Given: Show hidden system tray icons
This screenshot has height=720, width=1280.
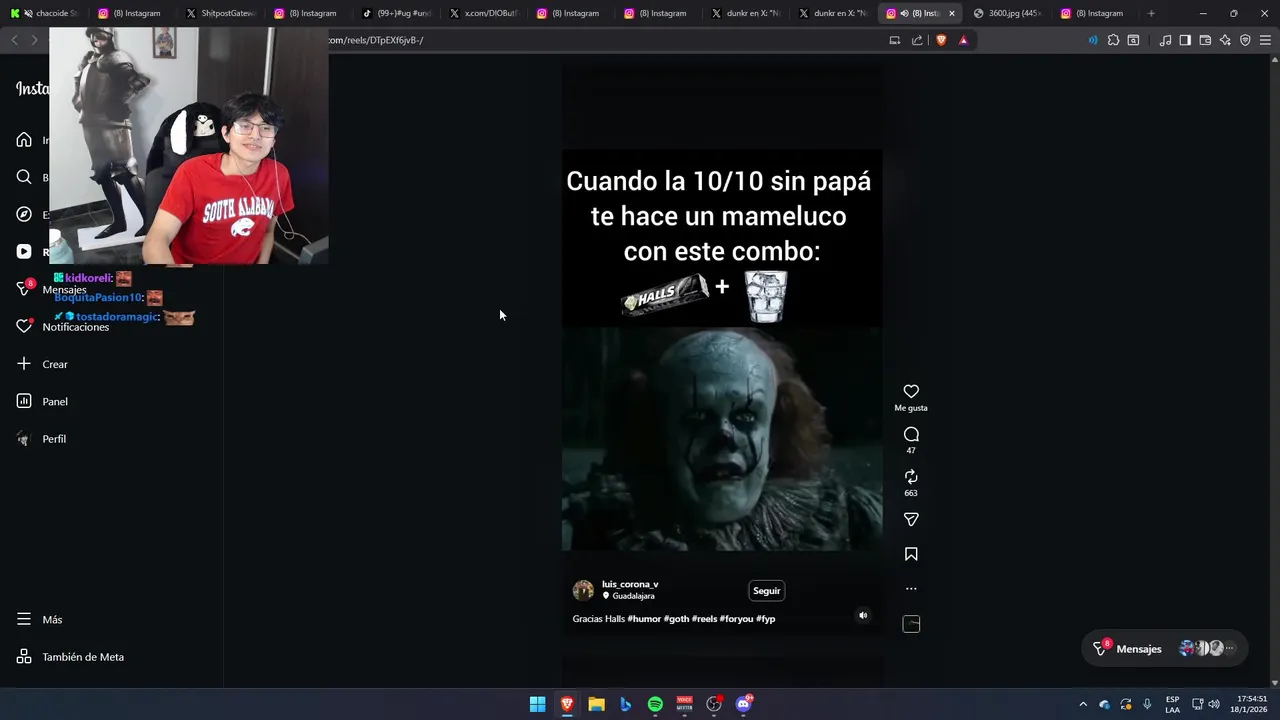Looking at the screenshot, I should [x=1082, y=704].
